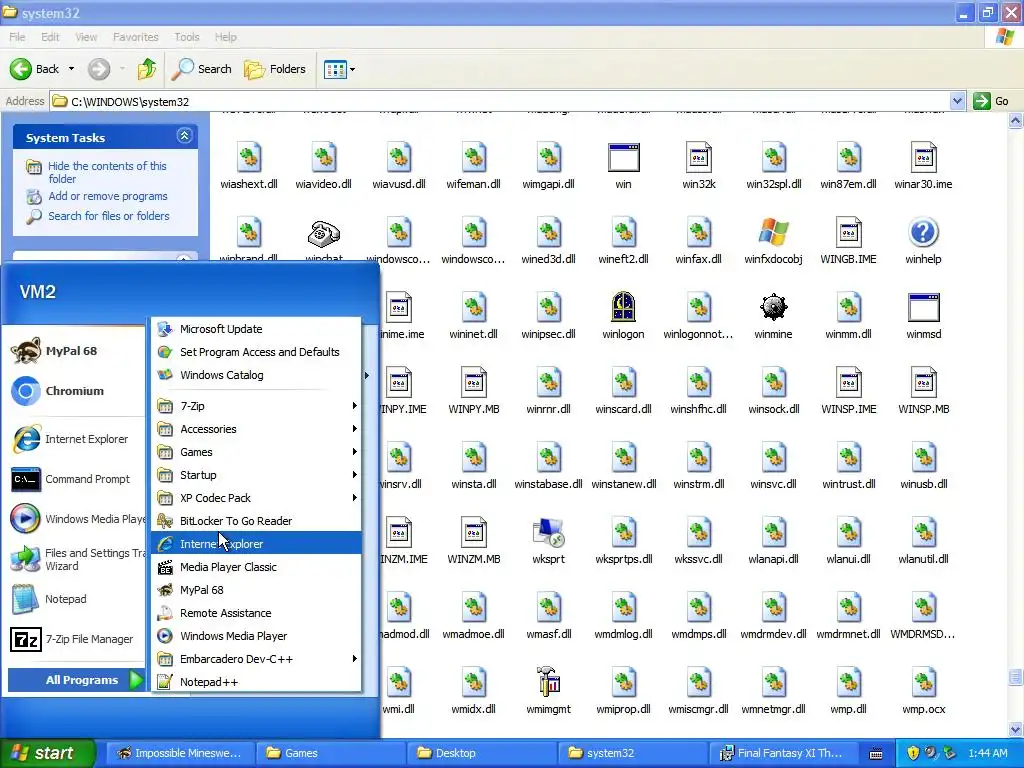Select the winsock.dll file icon
This screenshot has height=768, width=1024.
(x=773, y=382)
